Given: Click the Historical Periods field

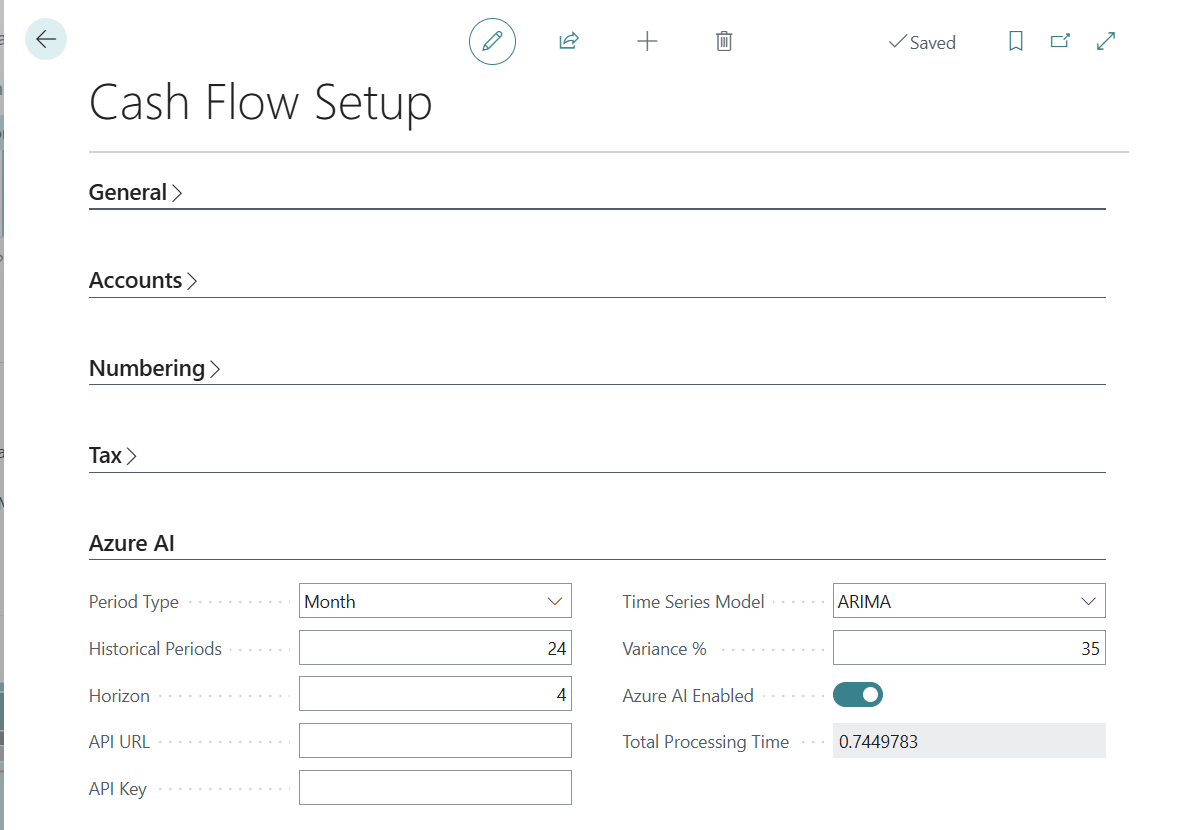Looking at the screenshot, I should point(435,648).
